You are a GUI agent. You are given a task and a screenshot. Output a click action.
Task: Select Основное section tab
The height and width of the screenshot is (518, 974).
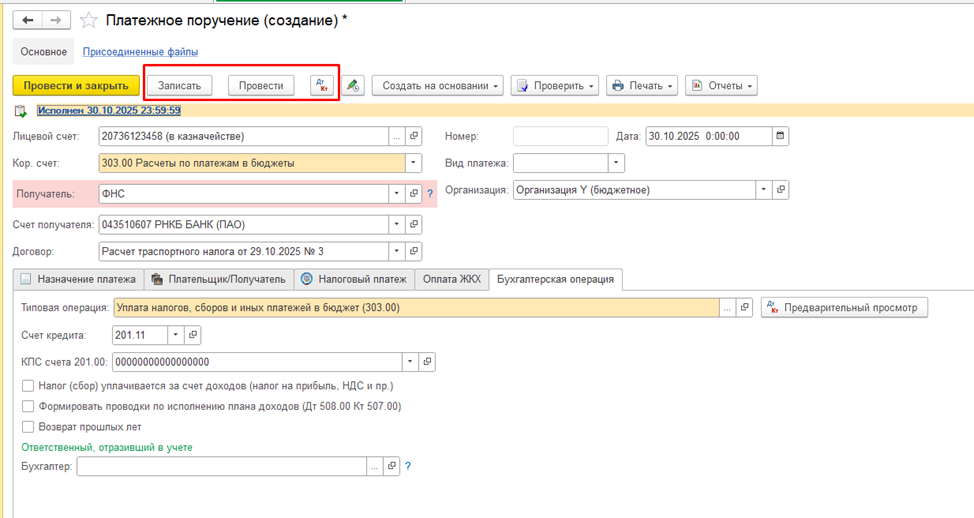43,52
